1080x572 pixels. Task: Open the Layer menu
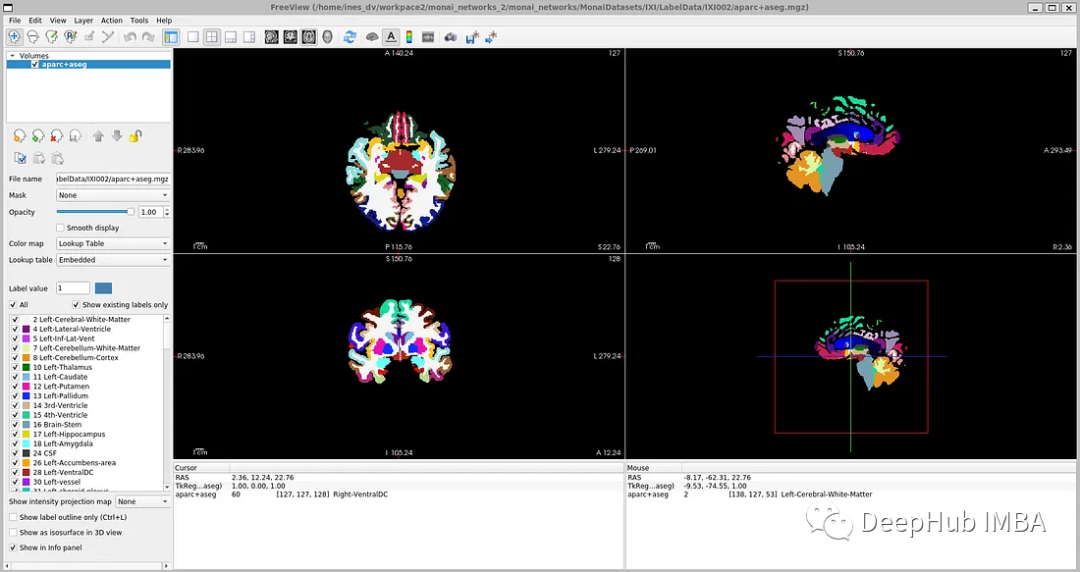[83, 20]
